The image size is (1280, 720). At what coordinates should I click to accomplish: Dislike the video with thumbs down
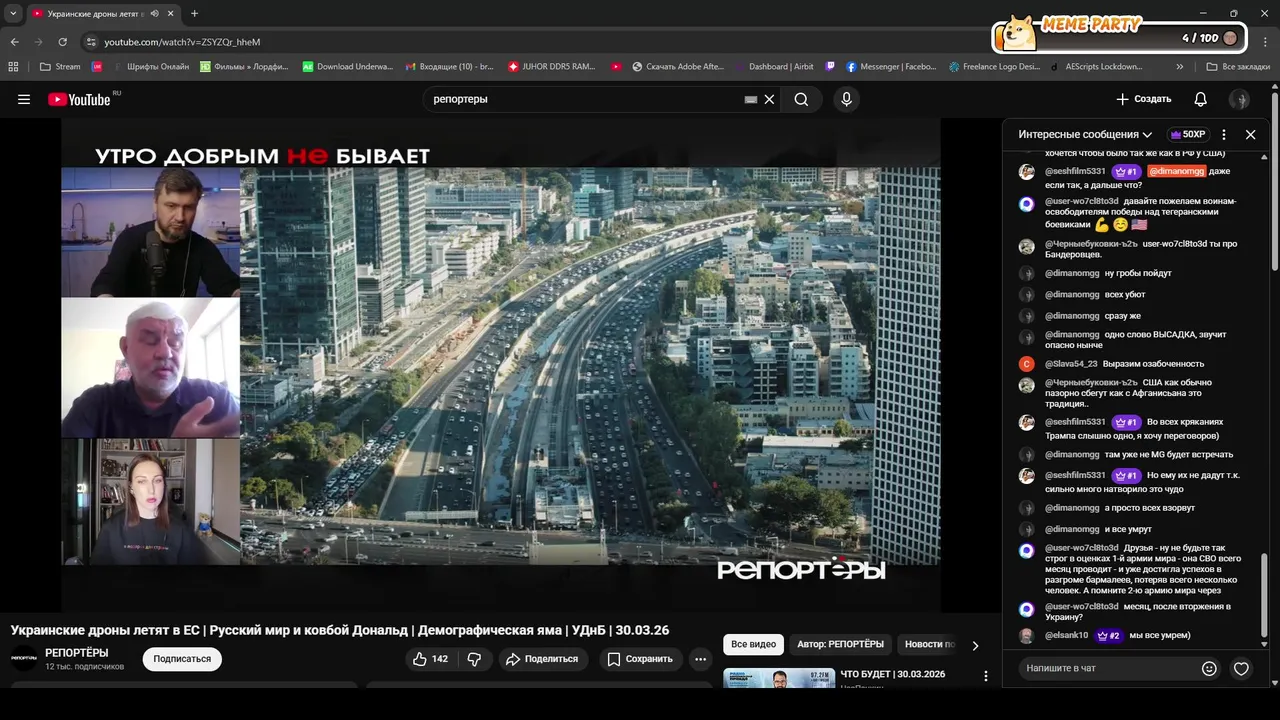click(x=475, y=659)
